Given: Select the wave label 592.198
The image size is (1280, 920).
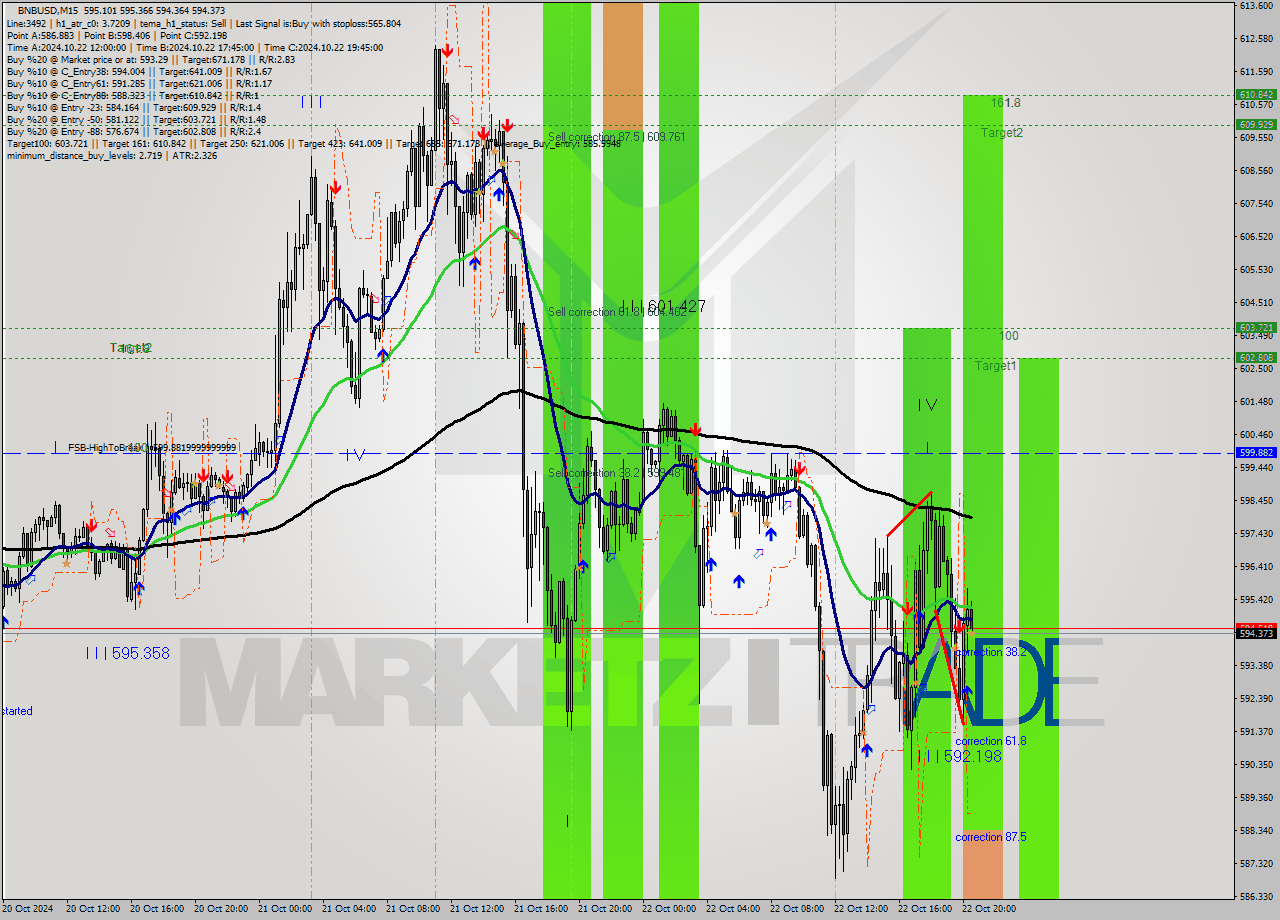Looking at the screenshot, I should 959,757.
